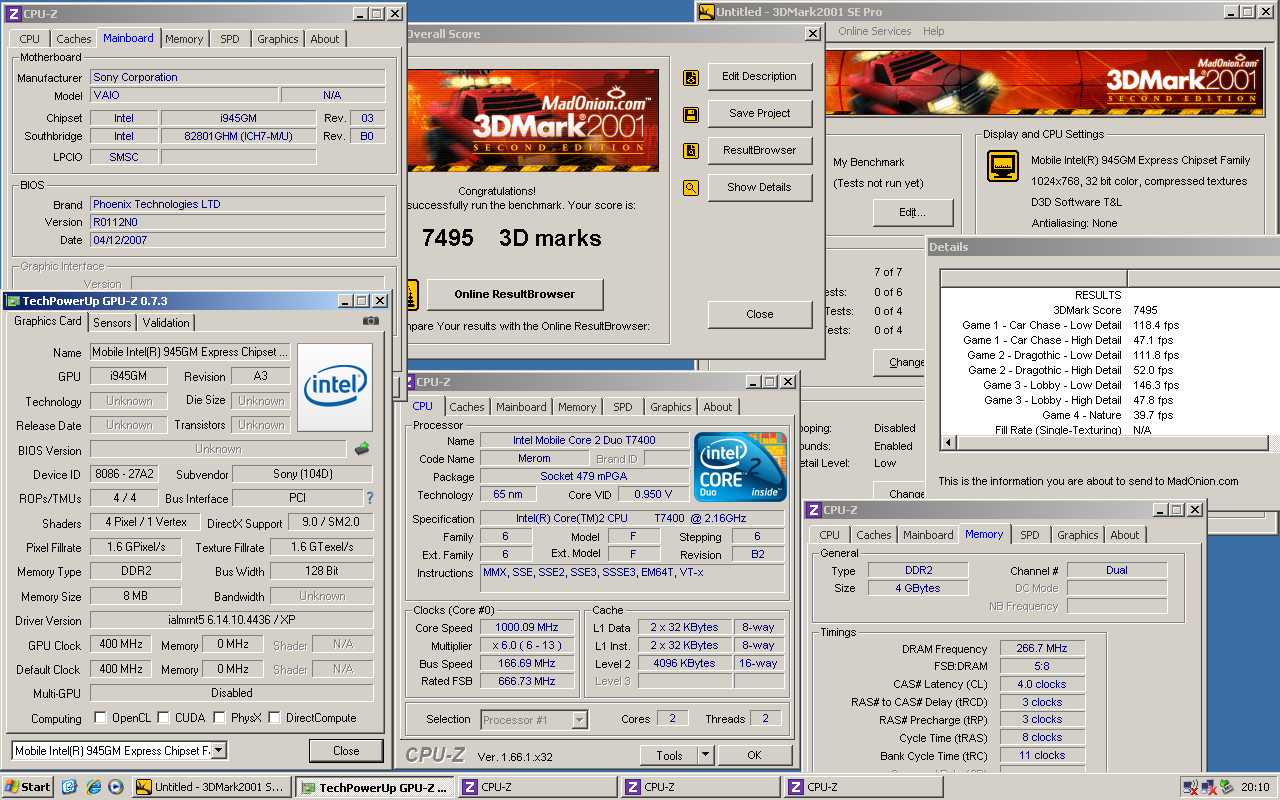The height and width of the screenshot is (800, 1280).
Task: Switch to 3DMark2001 via its taskbar button
Action: 212,787
